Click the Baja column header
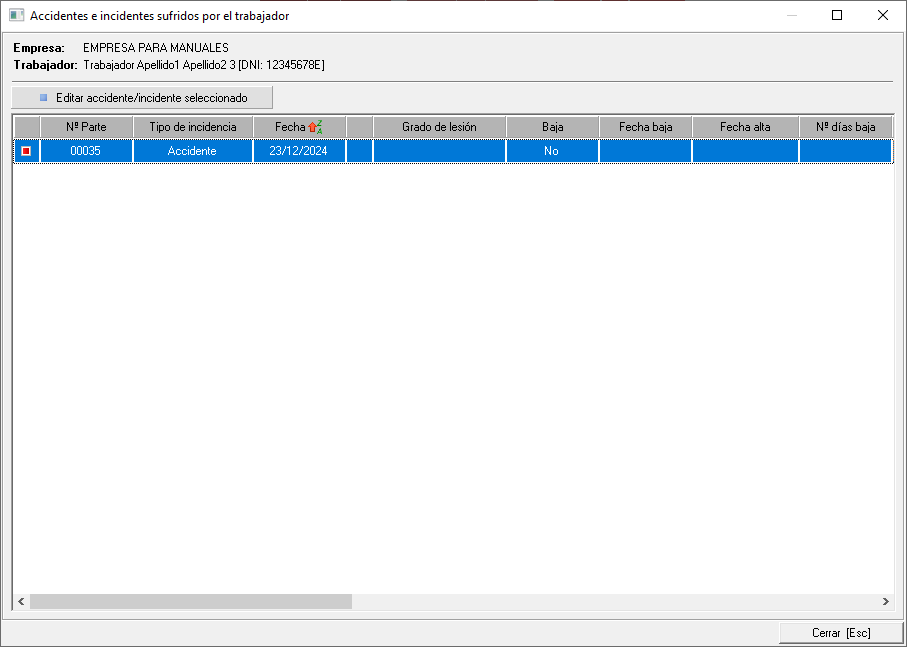Image resolution: width=907 pixels, height=647 pixels. click(552, 127)
